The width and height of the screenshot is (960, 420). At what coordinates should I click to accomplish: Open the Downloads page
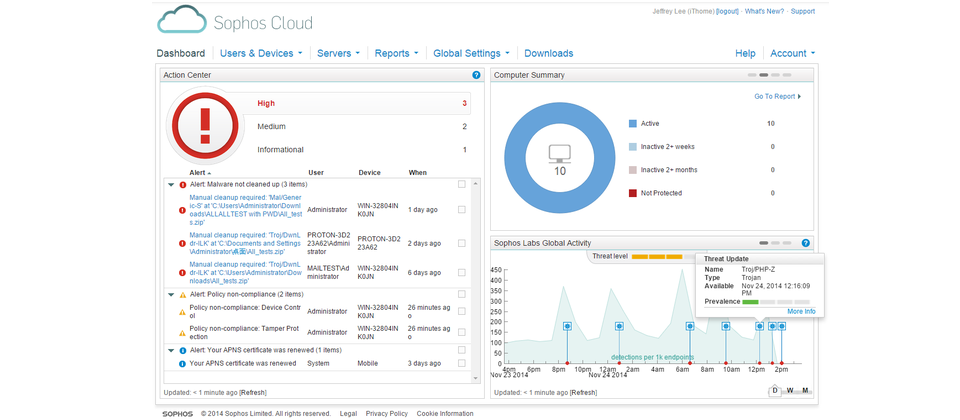point(549,53)
